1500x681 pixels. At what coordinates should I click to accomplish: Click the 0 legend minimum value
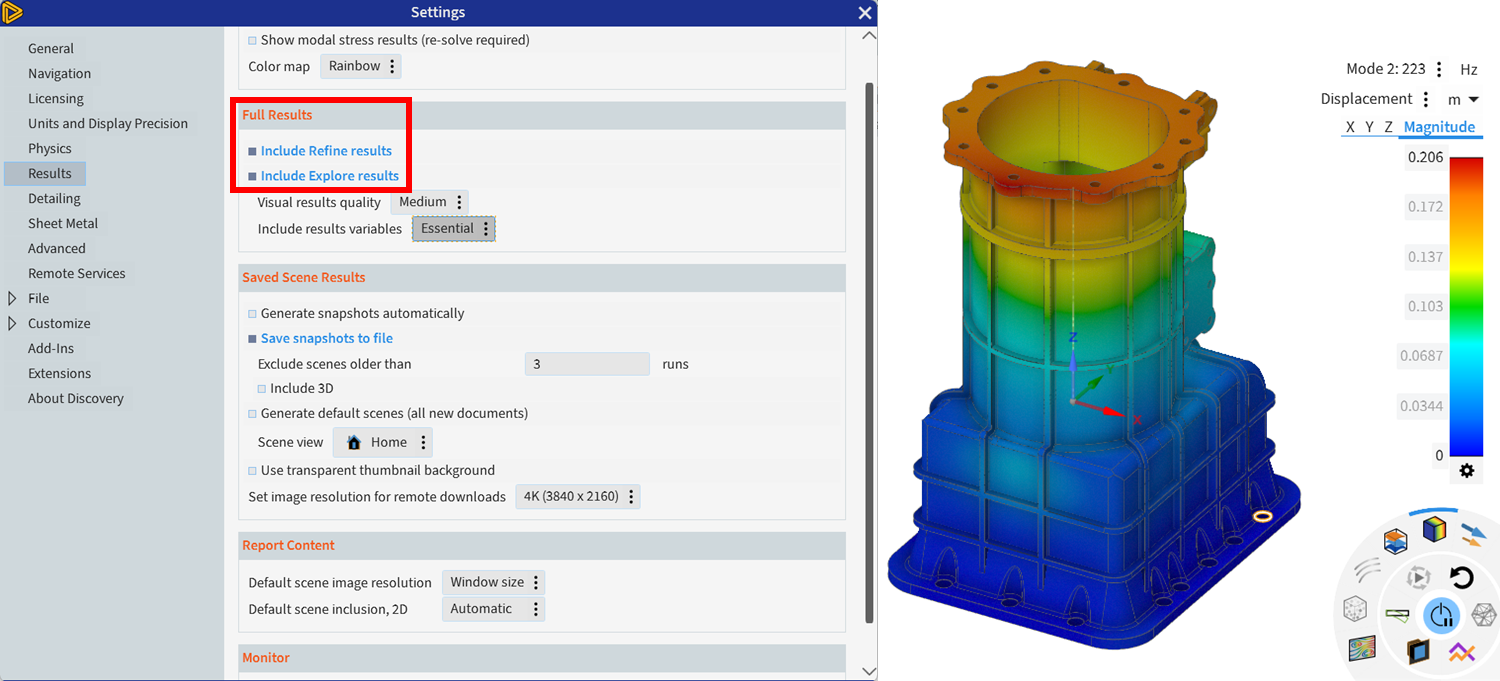coord(1439,455)
